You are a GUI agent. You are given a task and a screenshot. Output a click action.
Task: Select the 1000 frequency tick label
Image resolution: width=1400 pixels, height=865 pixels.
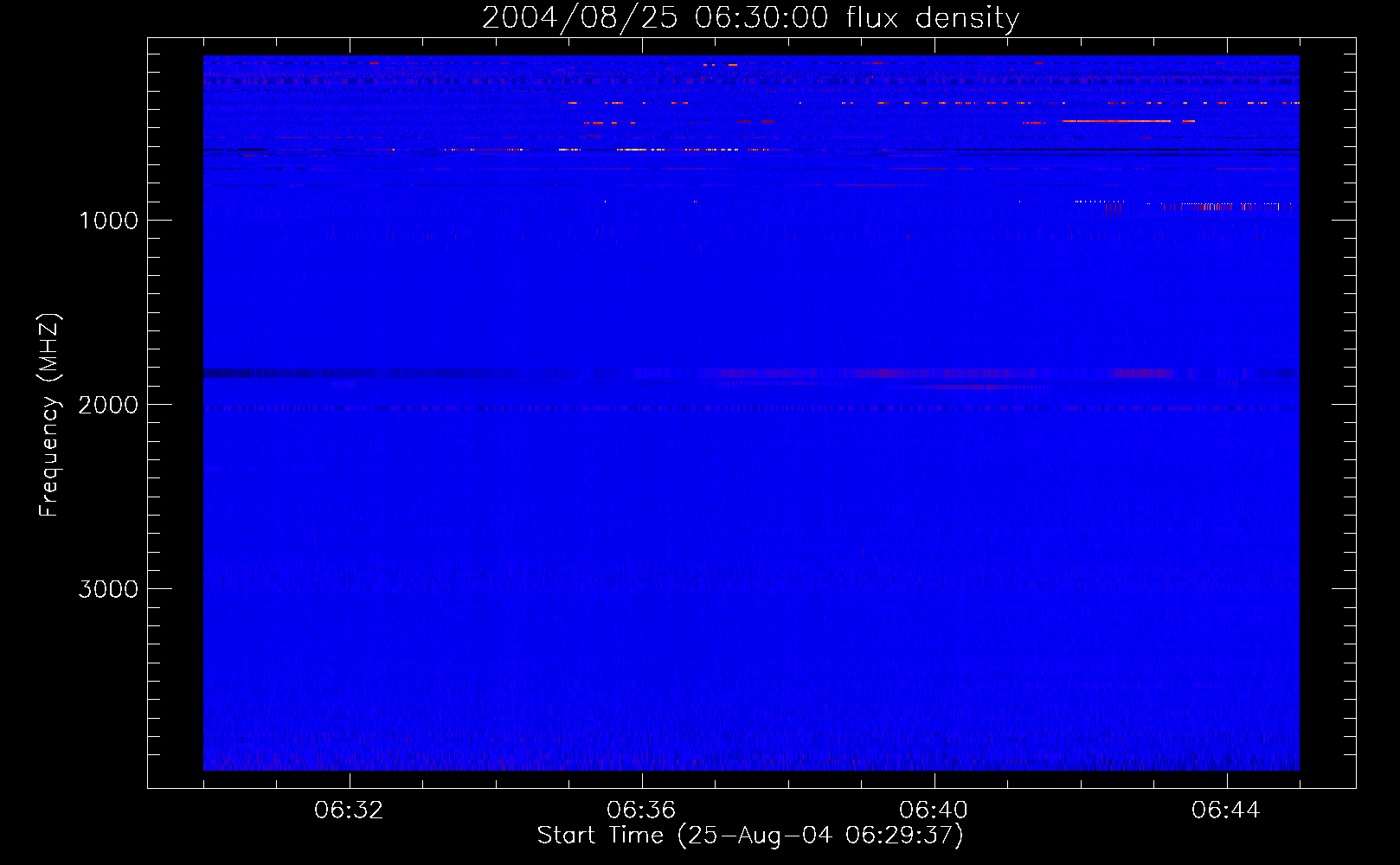coord(108,221)
